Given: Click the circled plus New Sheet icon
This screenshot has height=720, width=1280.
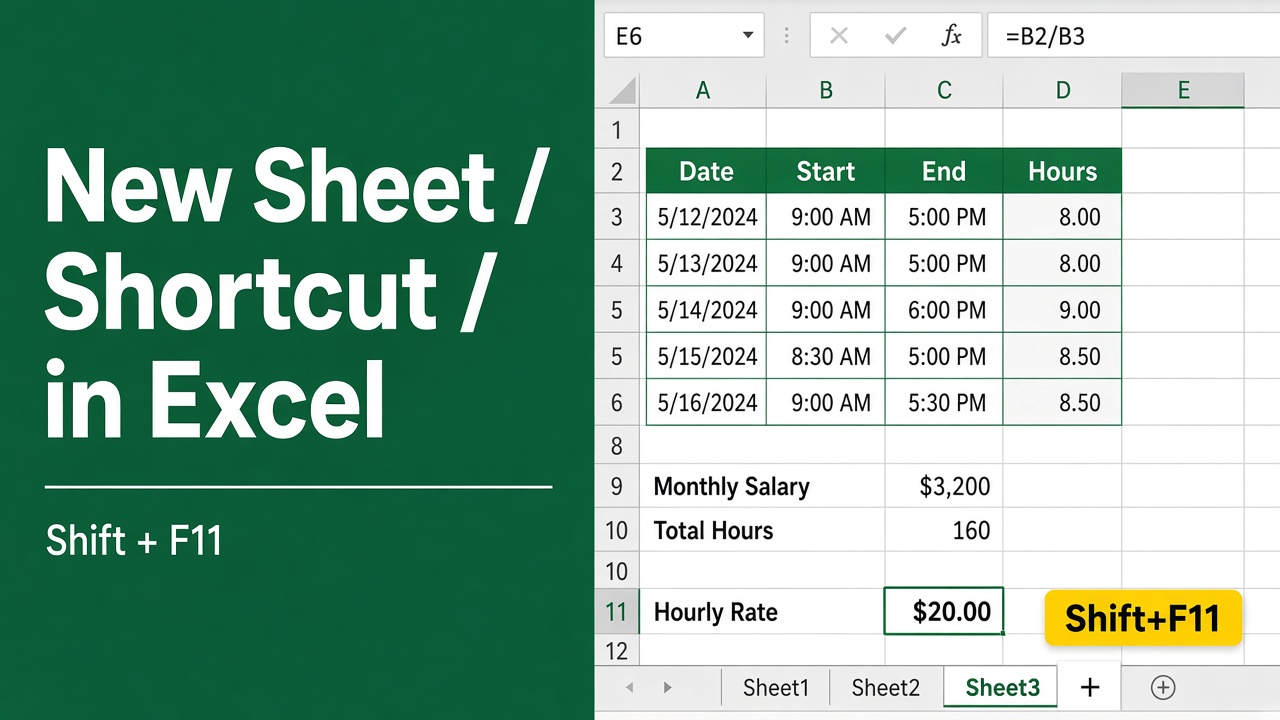Looking at the screenshot, I should click(x=1162, y=687).
